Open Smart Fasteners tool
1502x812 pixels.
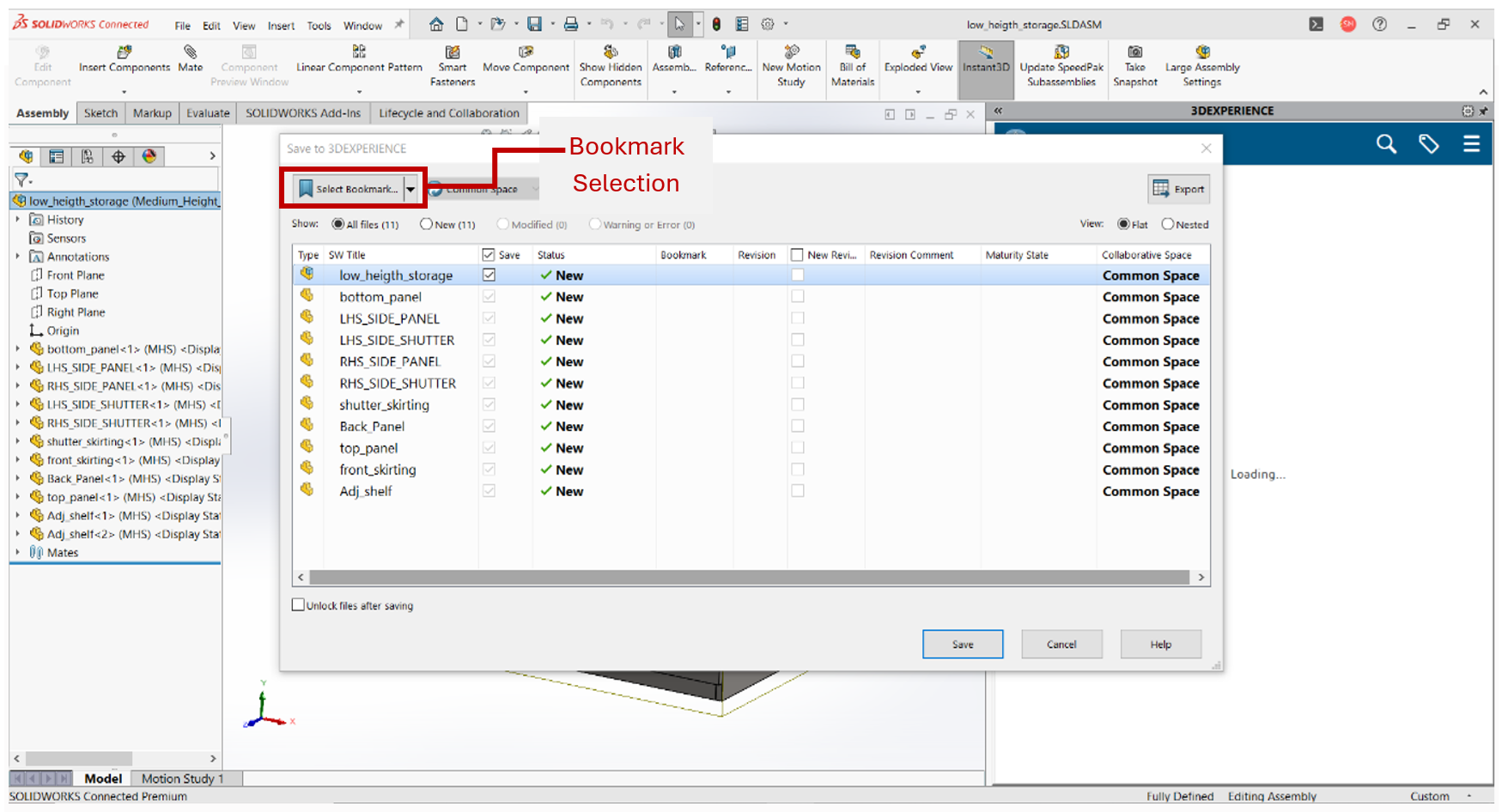point(453,53)
